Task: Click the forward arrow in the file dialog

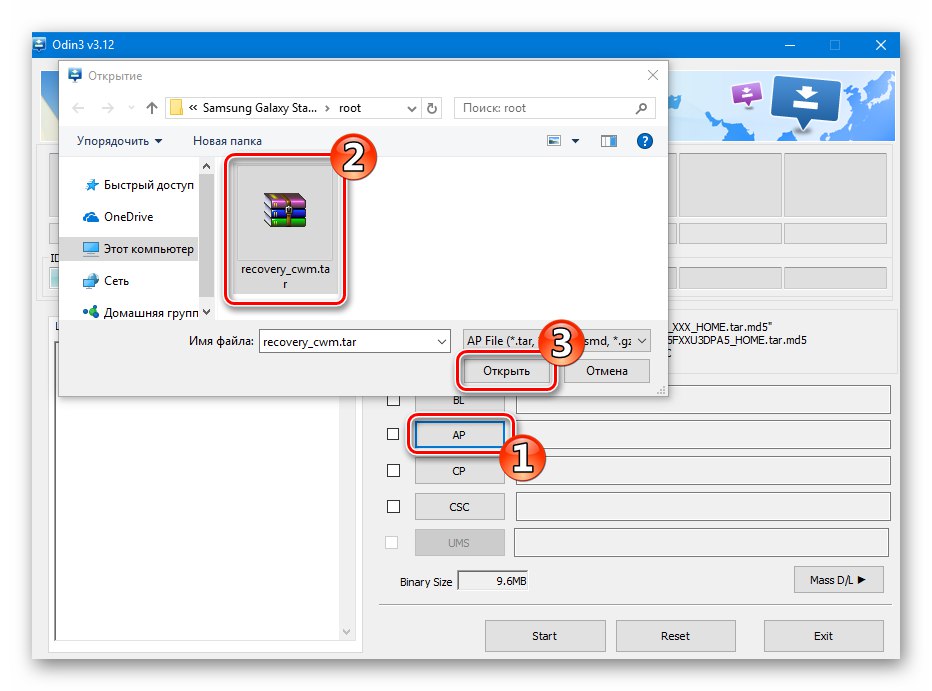Action: (x=108, y=108)
